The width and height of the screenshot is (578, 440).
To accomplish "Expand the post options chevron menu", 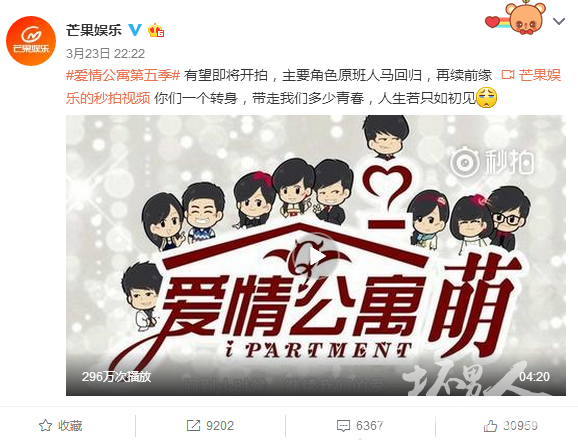I will 559,21.
